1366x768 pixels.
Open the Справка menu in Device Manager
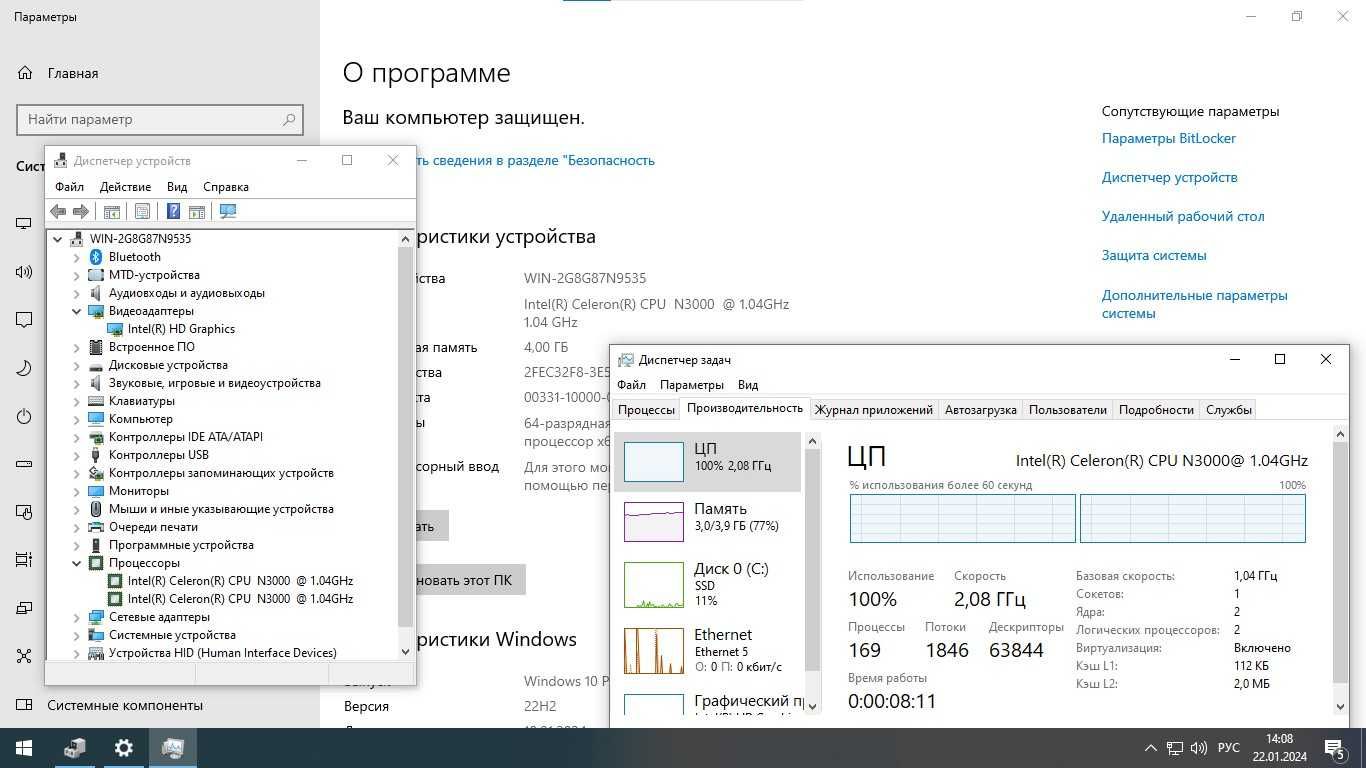tap(226, 187)
